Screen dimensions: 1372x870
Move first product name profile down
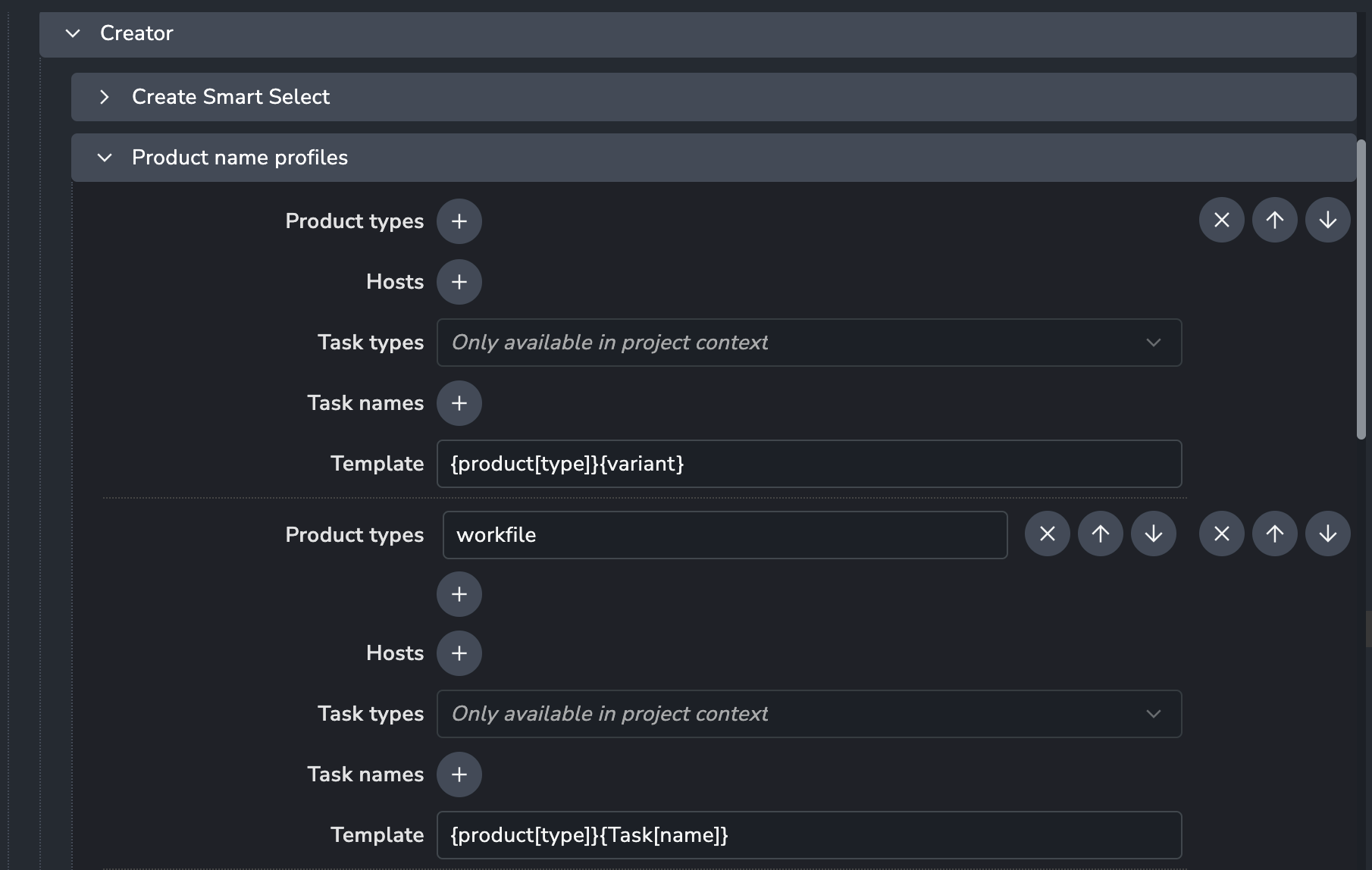[1327, 221]
